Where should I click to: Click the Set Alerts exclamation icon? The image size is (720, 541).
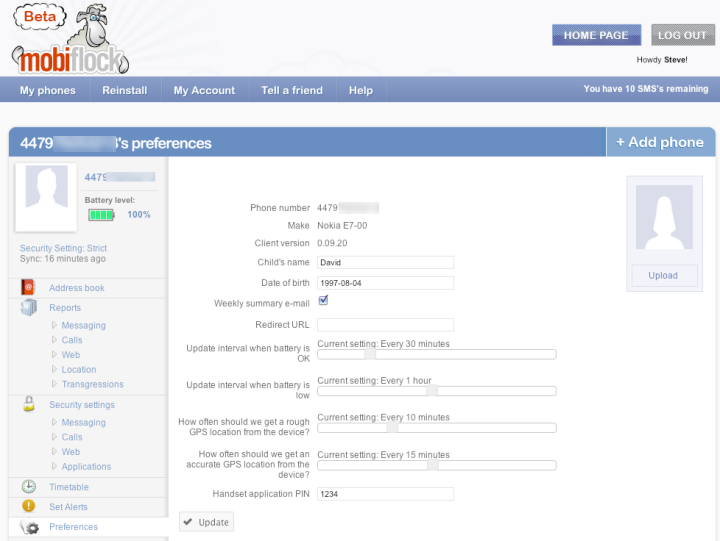point(28,506)
